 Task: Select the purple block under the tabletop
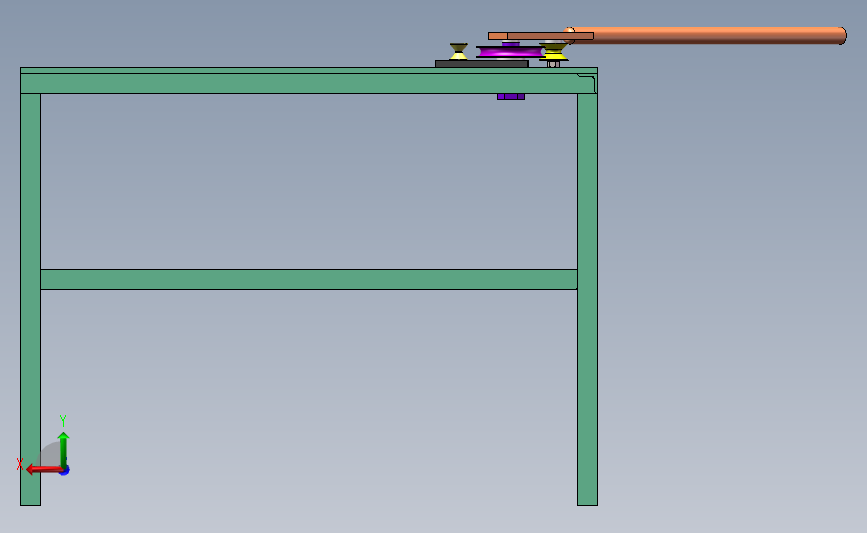coord(511,97)
